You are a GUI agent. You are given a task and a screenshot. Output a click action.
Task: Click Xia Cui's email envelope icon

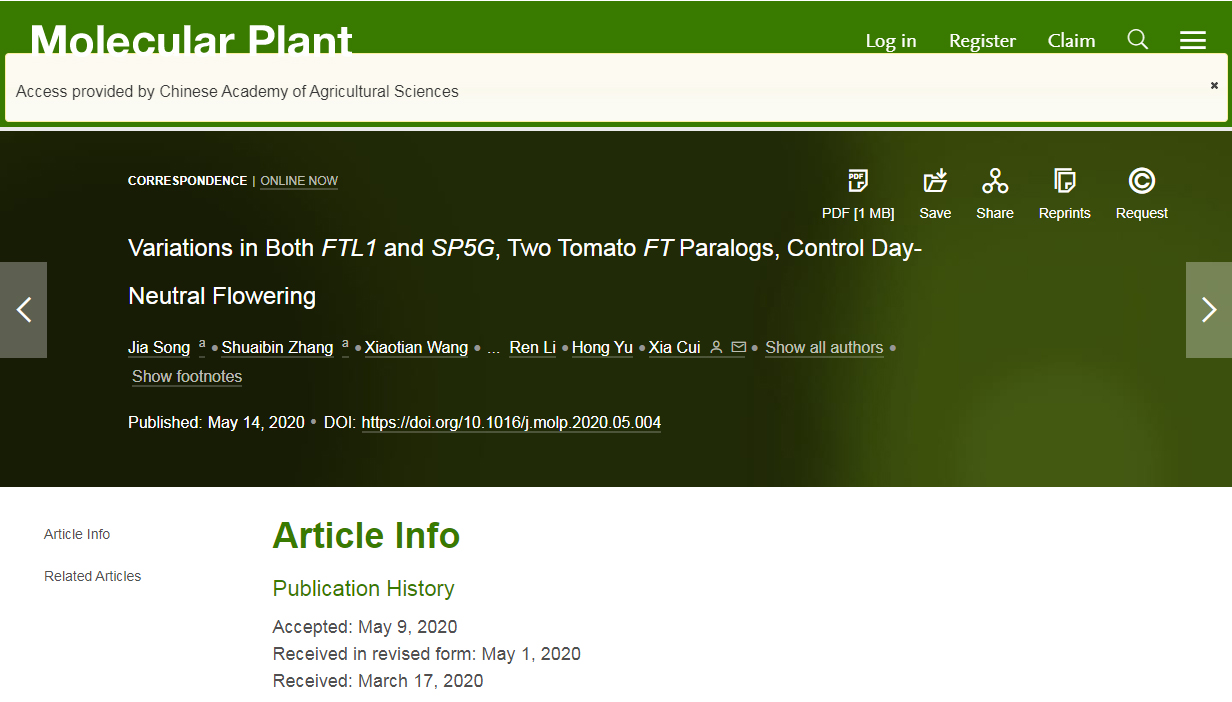click(739, 348)
